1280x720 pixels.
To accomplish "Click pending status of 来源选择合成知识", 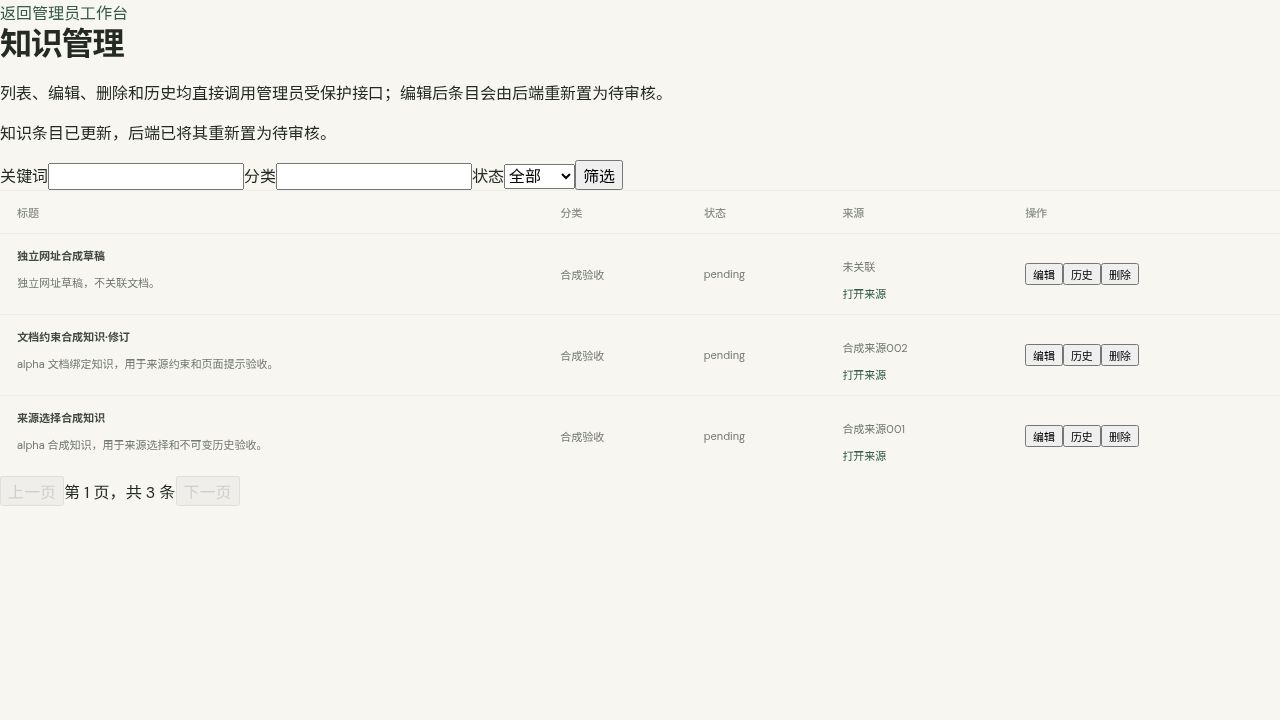I will pos(724,436).
